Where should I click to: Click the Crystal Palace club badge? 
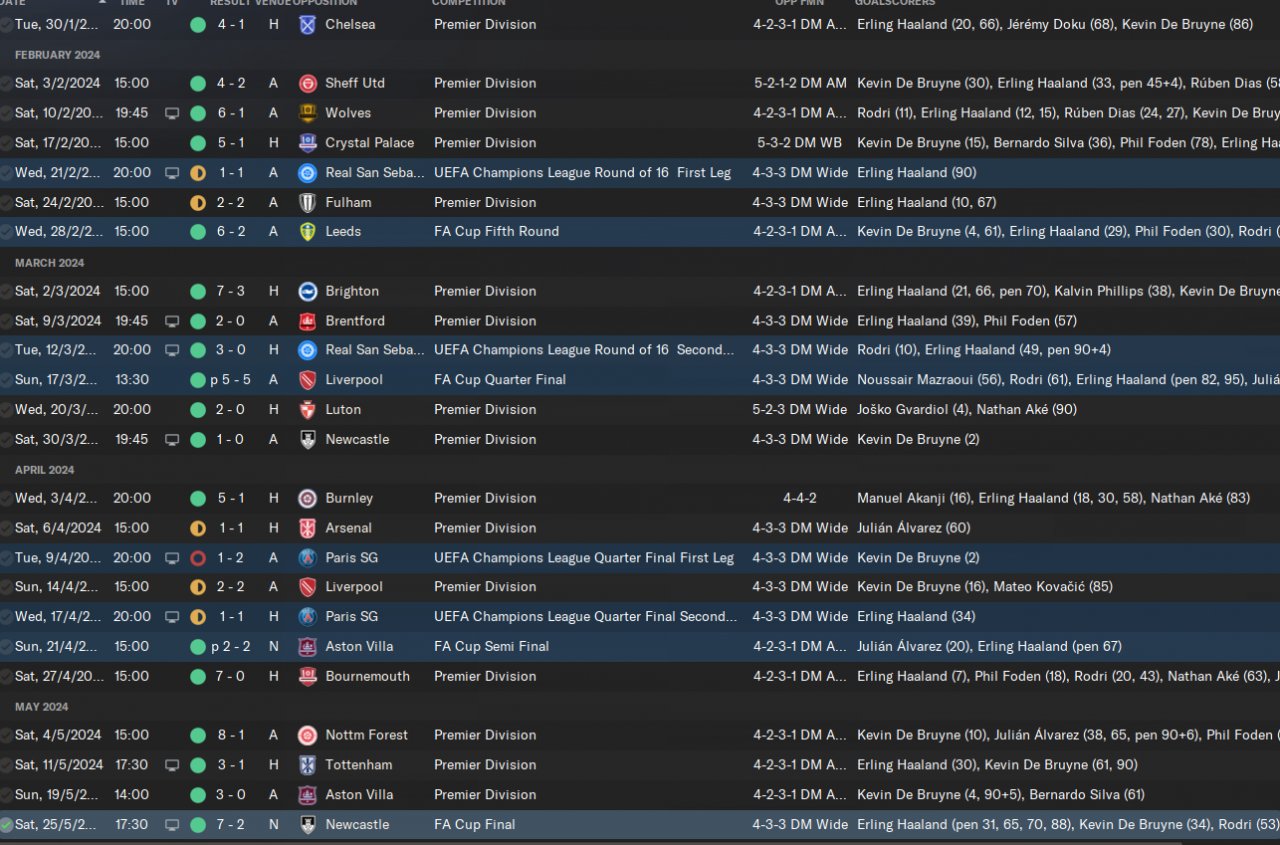coord(307,143)
